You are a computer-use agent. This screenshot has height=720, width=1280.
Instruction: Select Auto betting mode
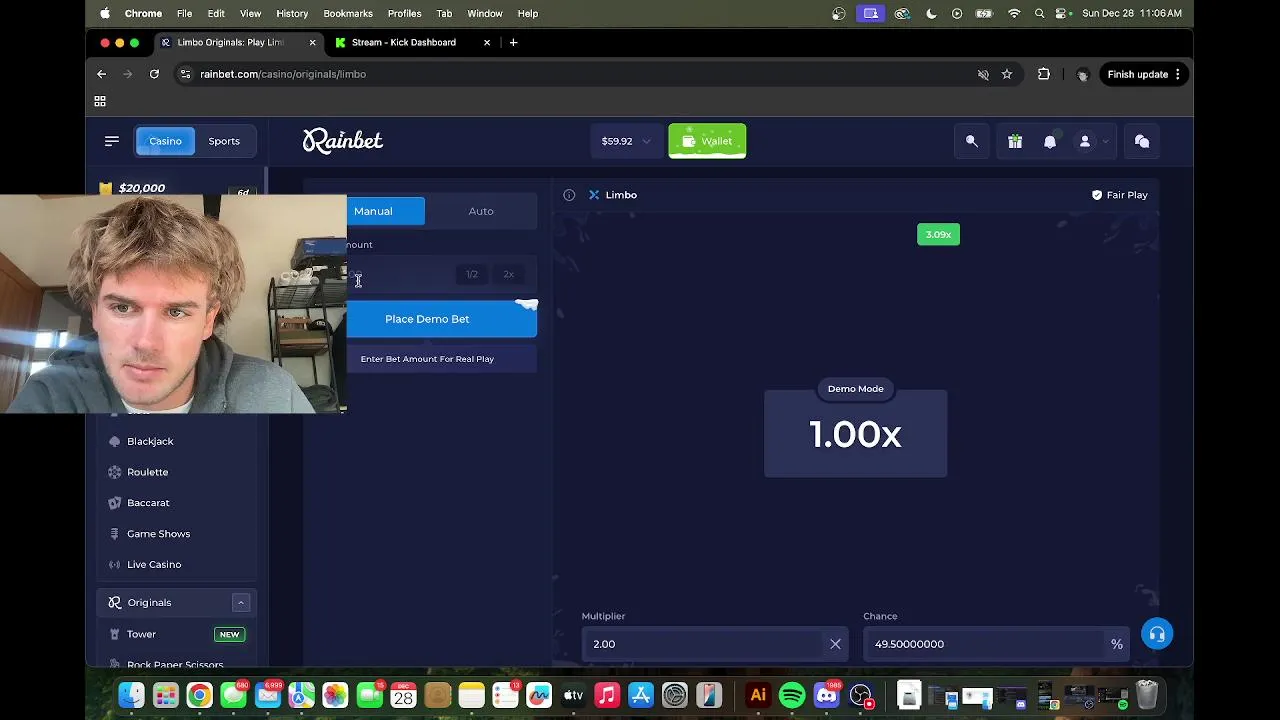(481, 211)
